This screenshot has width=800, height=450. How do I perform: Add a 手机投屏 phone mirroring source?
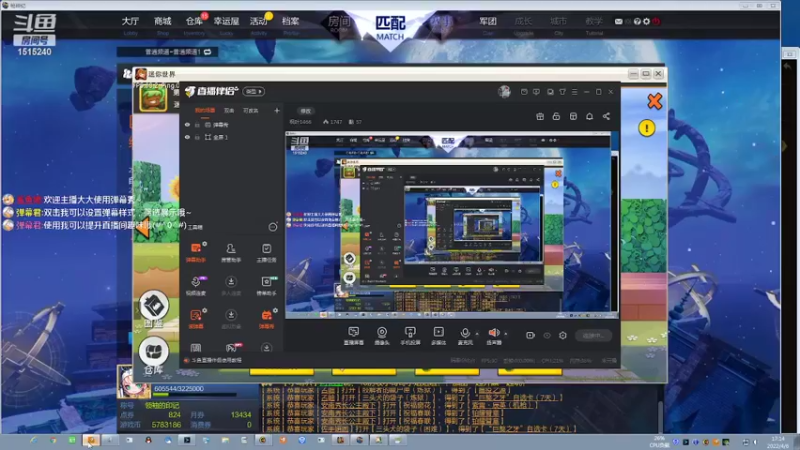[x=410, y=336]
